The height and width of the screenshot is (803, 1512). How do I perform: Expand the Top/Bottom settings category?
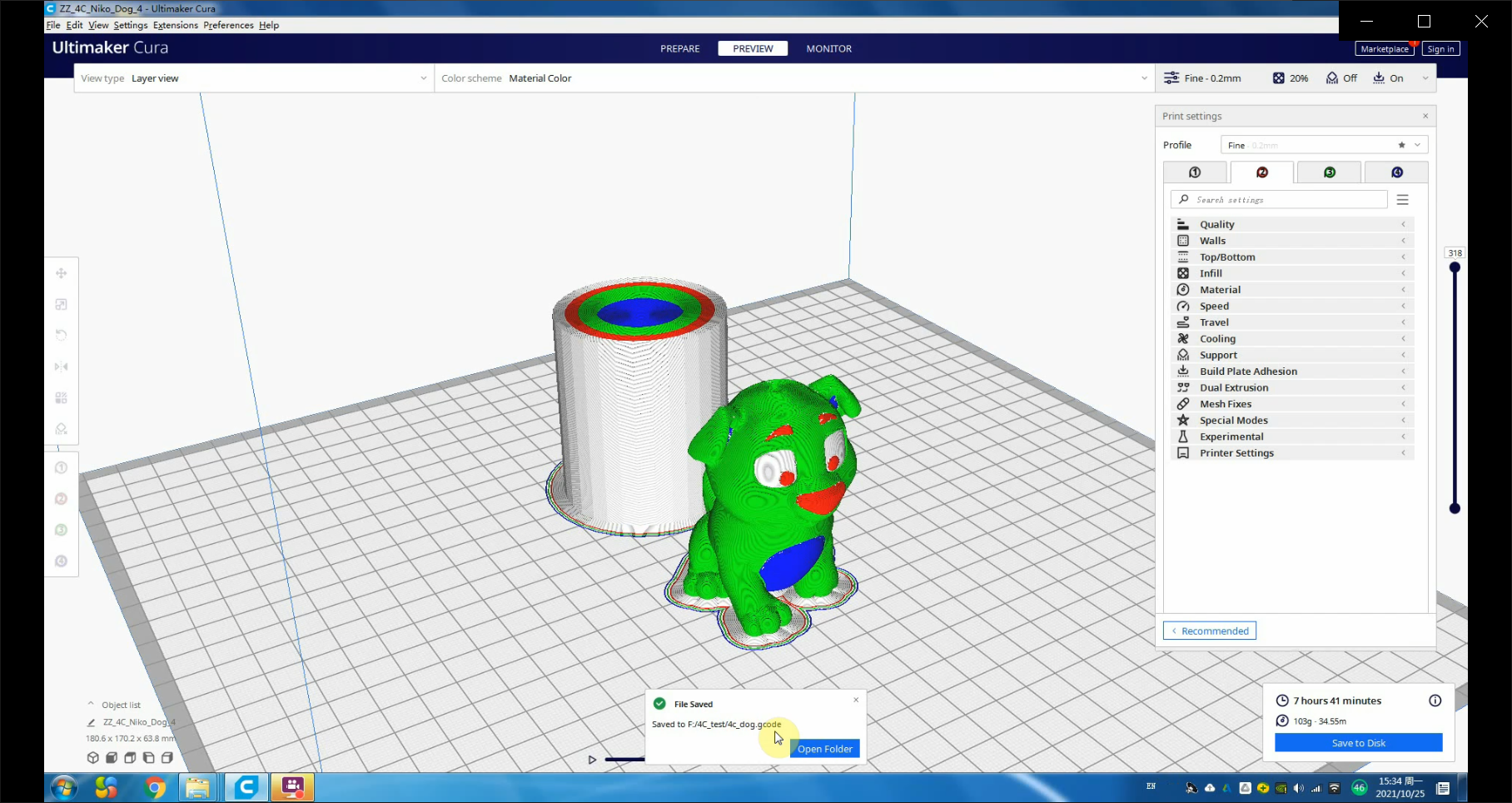(1292, 257)
